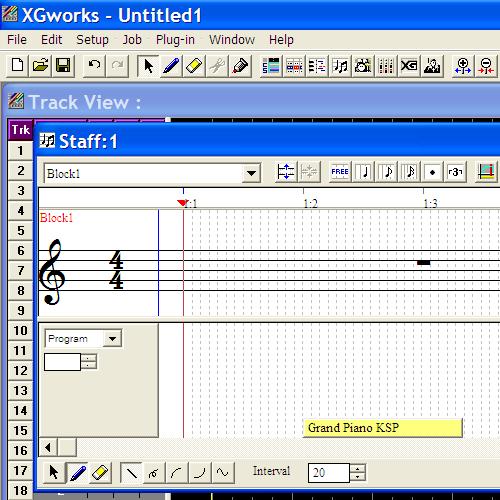
Task: Toggle the triplet button
Action: [455, 172]
